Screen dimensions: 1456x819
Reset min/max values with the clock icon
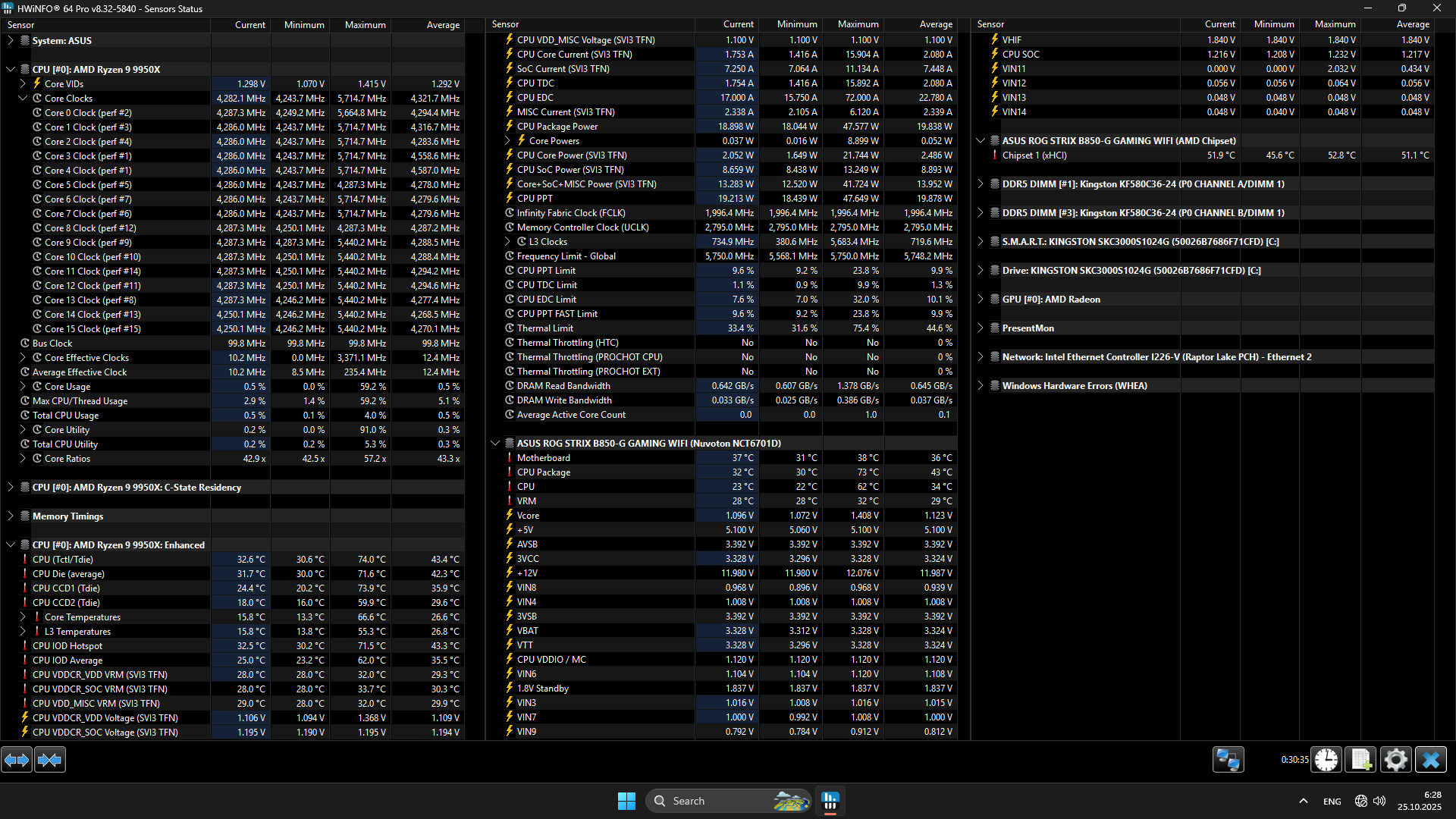(1326, 760)
